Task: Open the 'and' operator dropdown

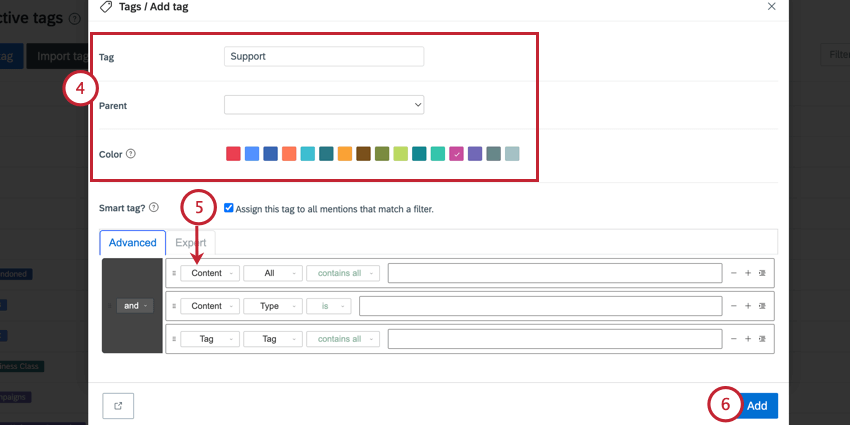Action: click(x=135, y=306)
